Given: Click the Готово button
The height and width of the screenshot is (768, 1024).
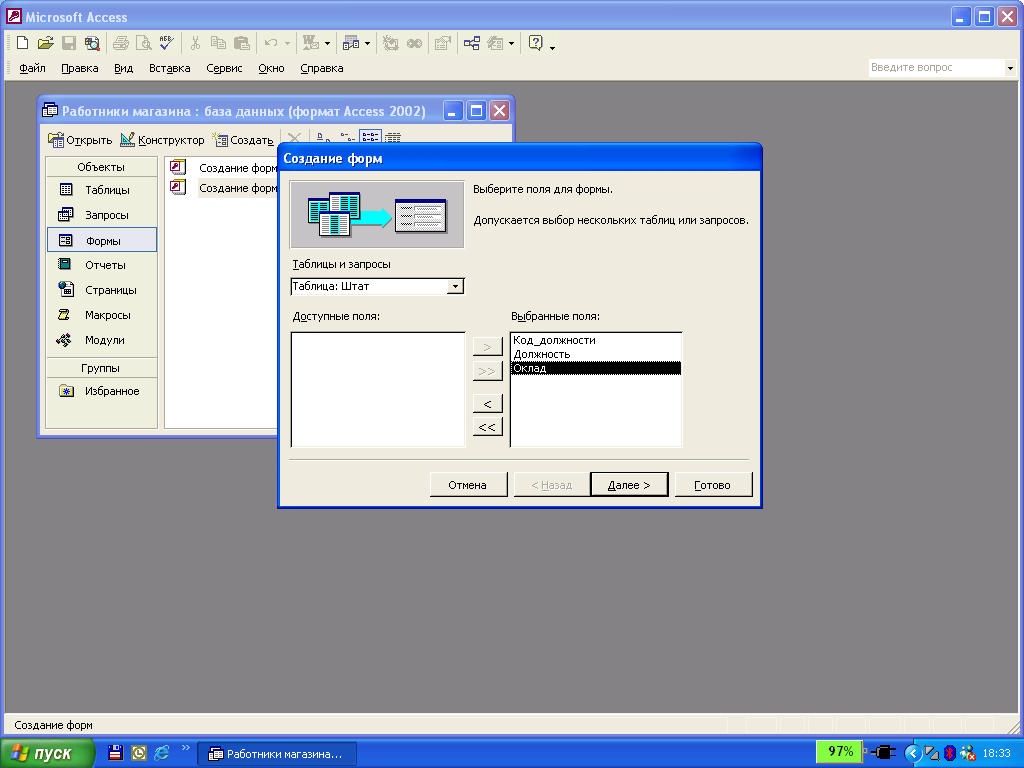Looking at the screenshot, I should tap(713, 485).
